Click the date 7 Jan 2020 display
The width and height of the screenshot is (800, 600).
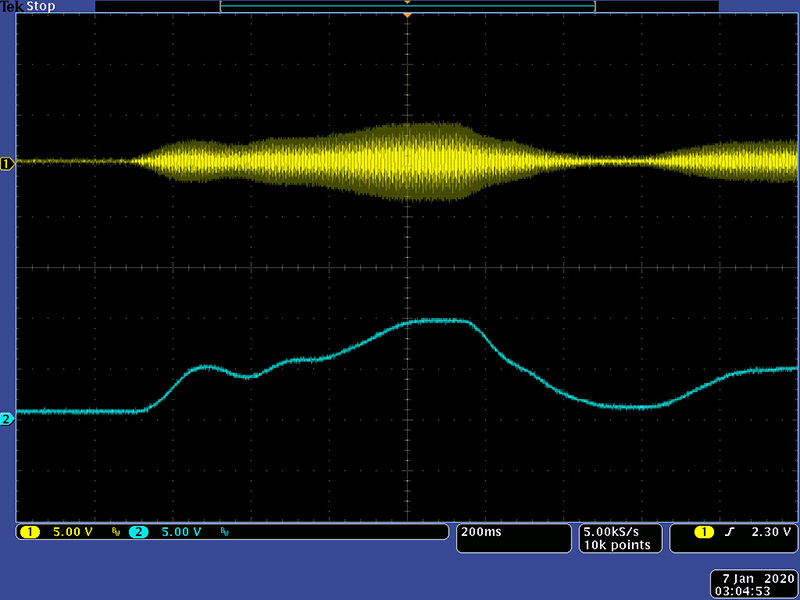(x=756, y=578)
